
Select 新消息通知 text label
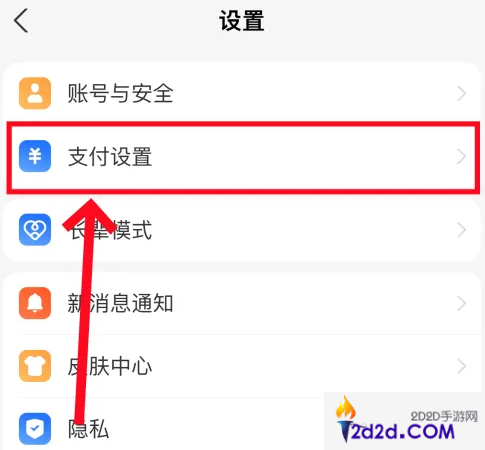120,303
